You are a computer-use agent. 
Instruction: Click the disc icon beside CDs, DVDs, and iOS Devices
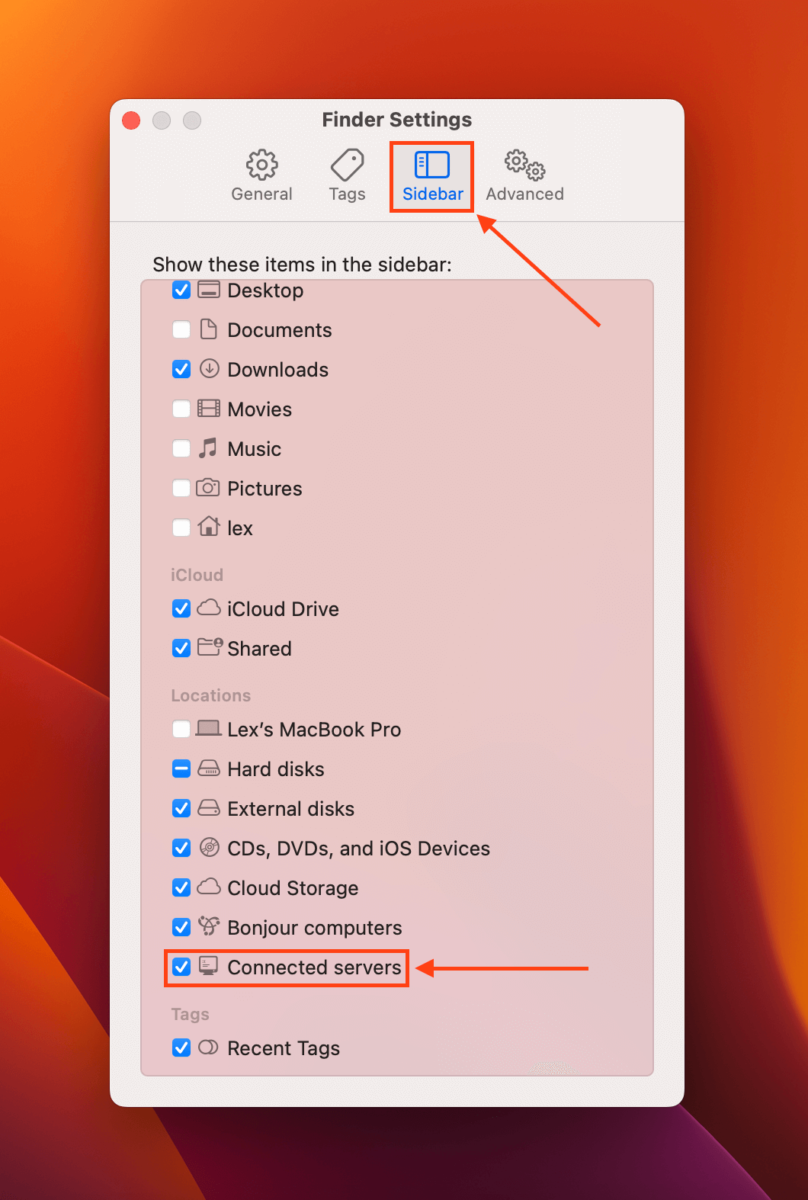209,848
